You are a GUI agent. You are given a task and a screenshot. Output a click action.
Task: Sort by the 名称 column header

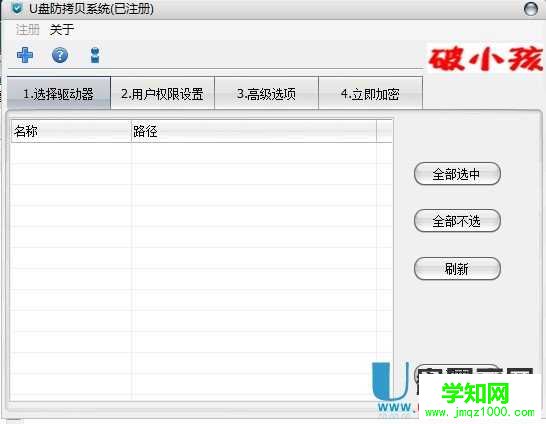tap(71, 132)
